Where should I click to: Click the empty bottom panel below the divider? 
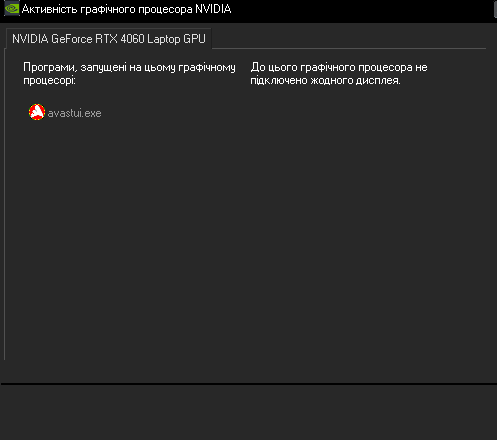coord(249,413)
